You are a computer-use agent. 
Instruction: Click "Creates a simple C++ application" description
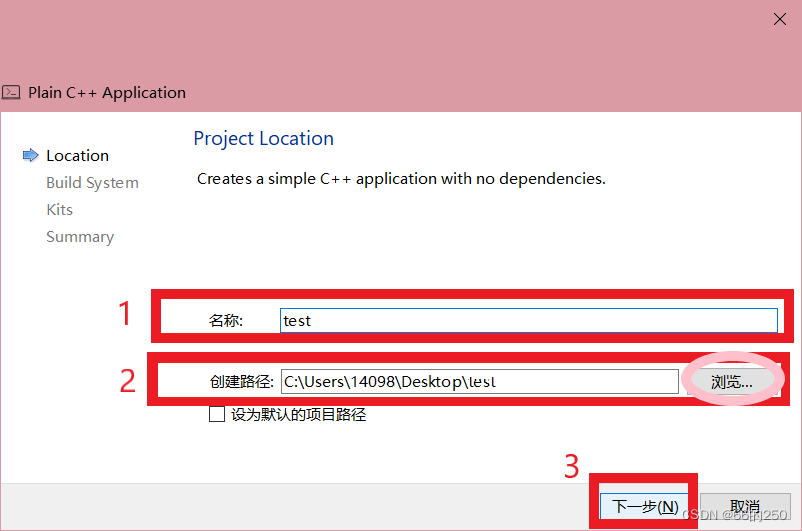click(x=401, y=179)
